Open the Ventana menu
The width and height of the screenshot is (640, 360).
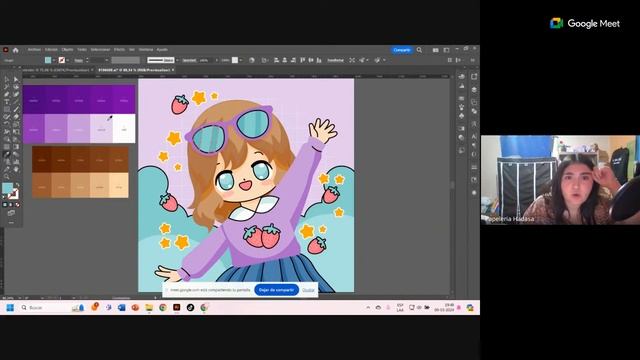[146, 50]
